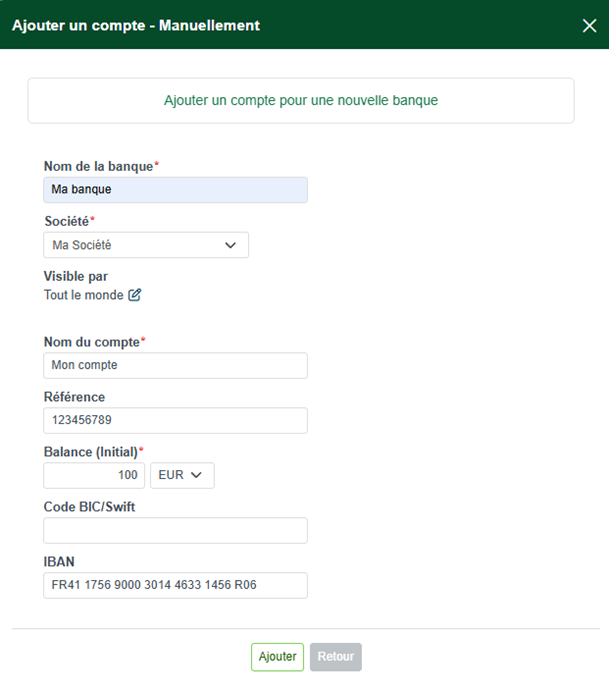
Task: Select the Référence input containing 123456789
Action: (x=175, y=420)
